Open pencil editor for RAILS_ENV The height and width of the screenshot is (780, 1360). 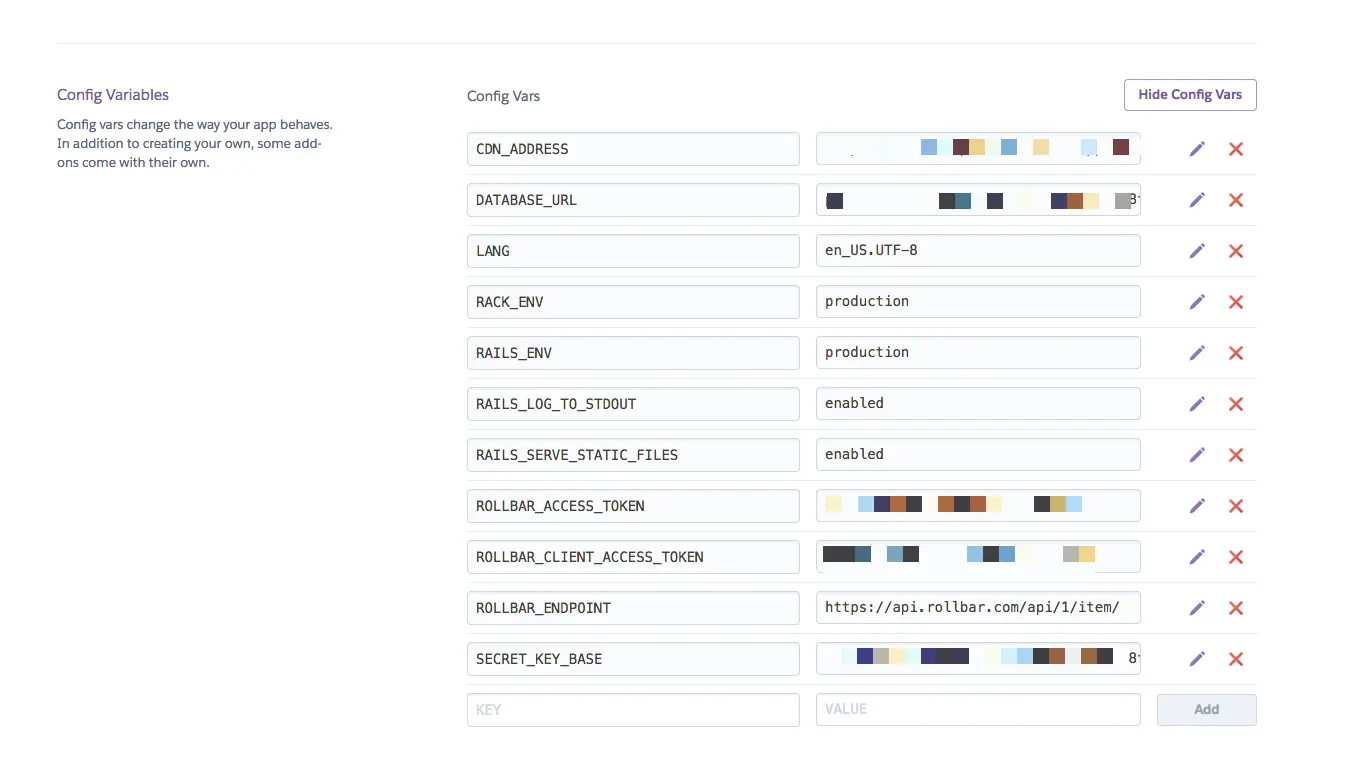click(x=1197, y=353)
